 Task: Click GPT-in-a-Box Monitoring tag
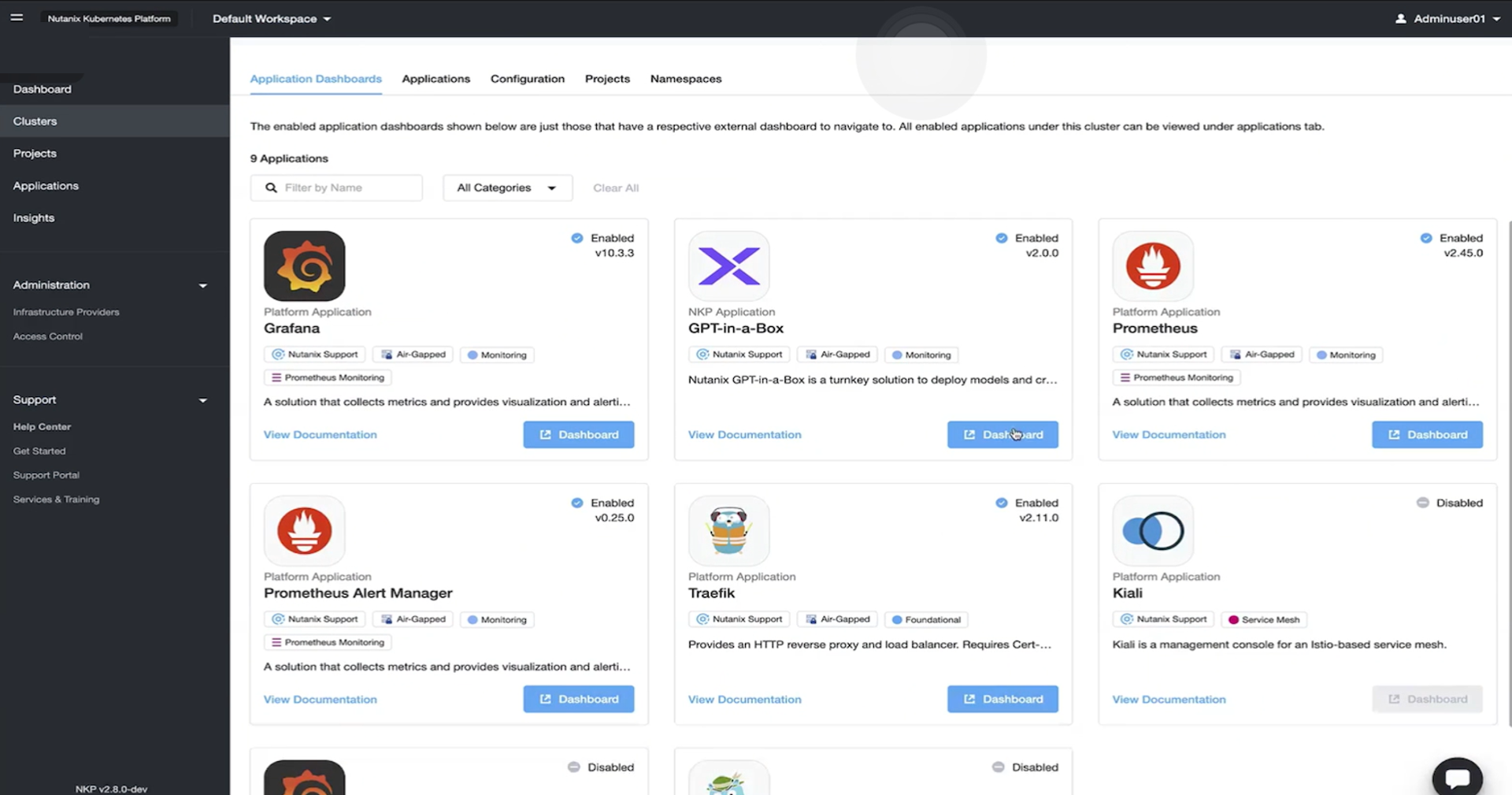[x=921, y=355]
